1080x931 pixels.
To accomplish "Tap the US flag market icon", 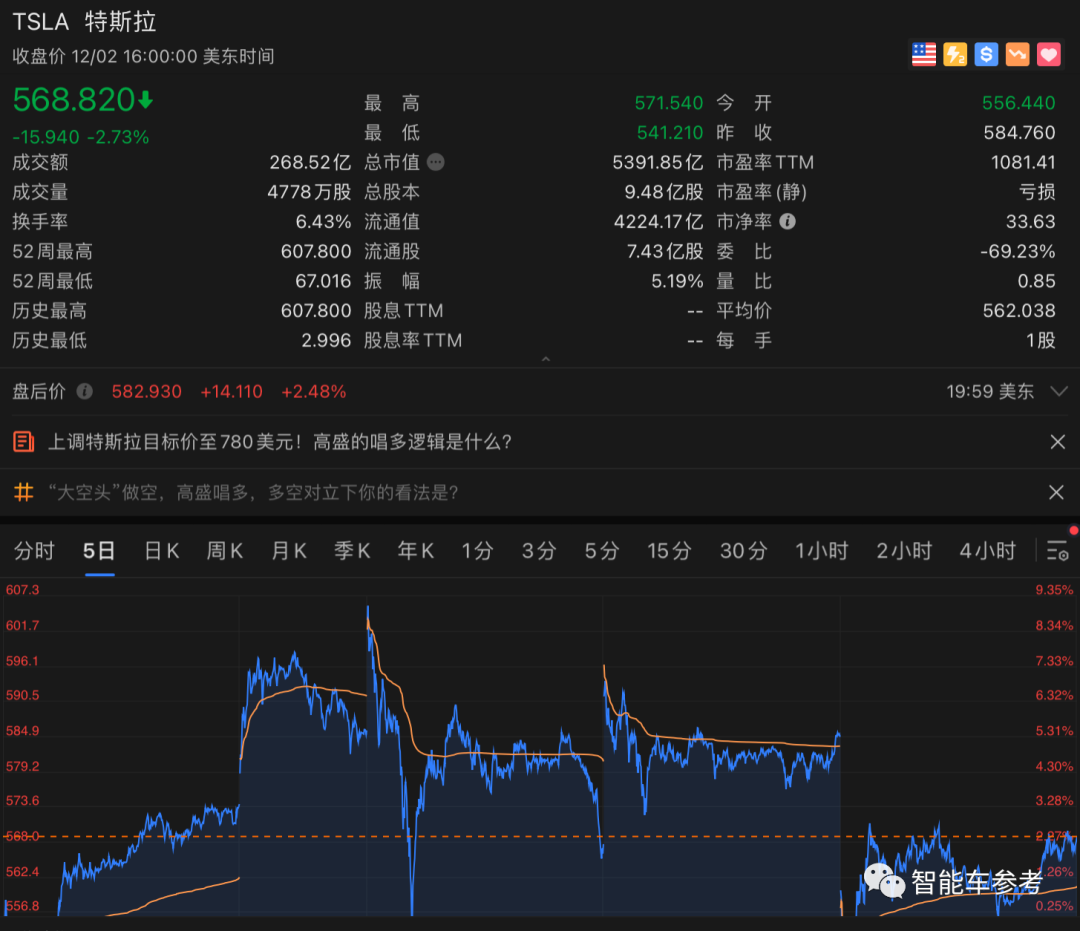I will click(x=924, y=54).
